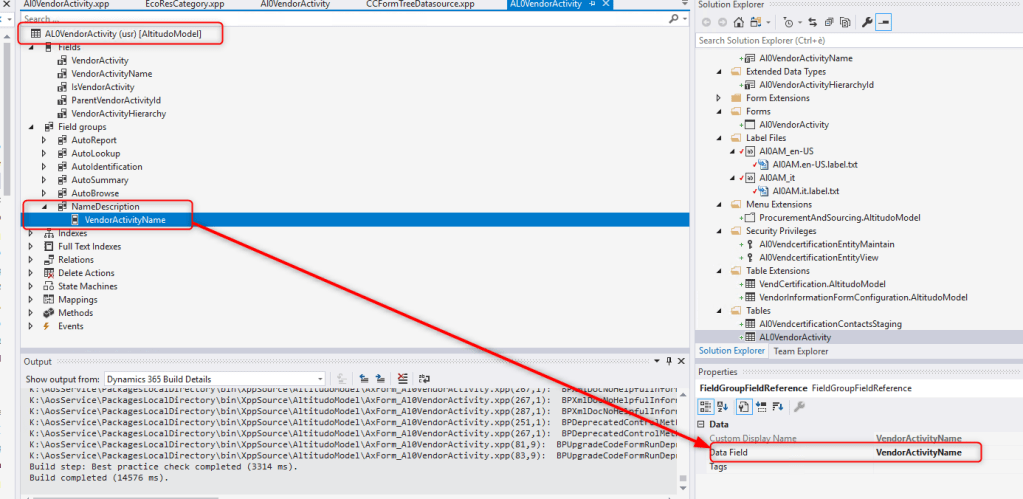Viewport: 1023px width, 499px height.
Task: Click the Show All Files icon
Action: [846, 22]
